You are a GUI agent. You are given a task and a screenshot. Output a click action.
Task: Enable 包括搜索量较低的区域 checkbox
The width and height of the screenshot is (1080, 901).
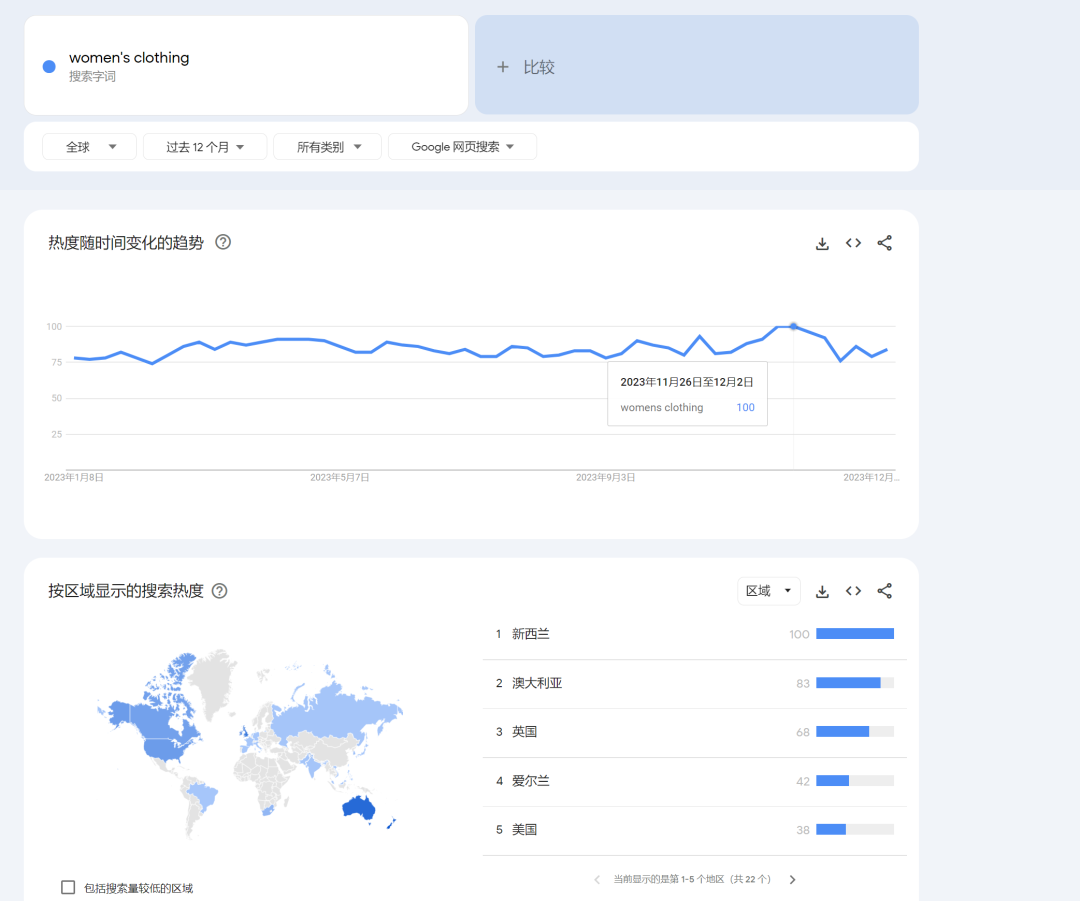68,887
